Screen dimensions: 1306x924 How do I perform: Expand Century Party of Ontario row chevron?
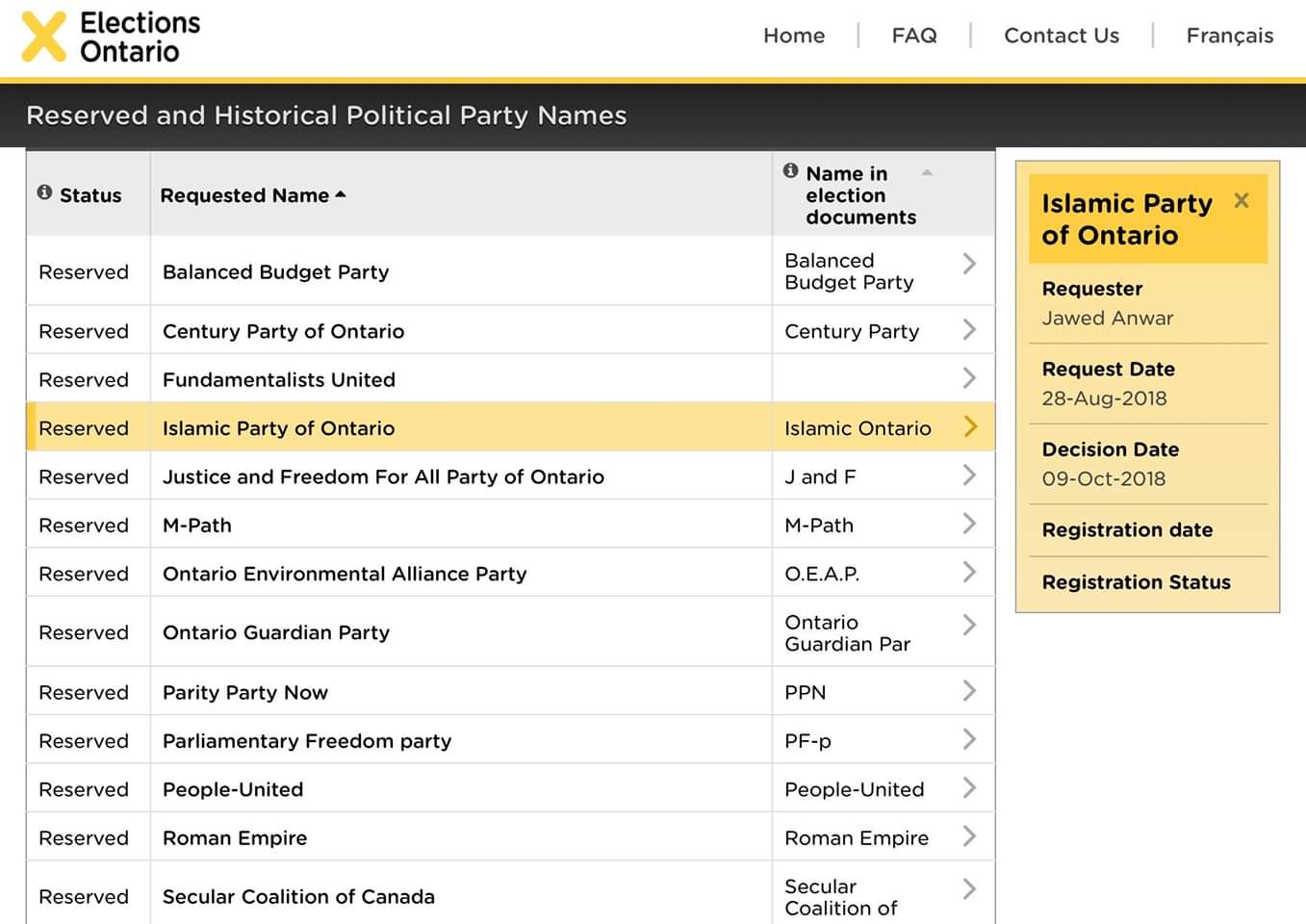[x=969, y=330]
